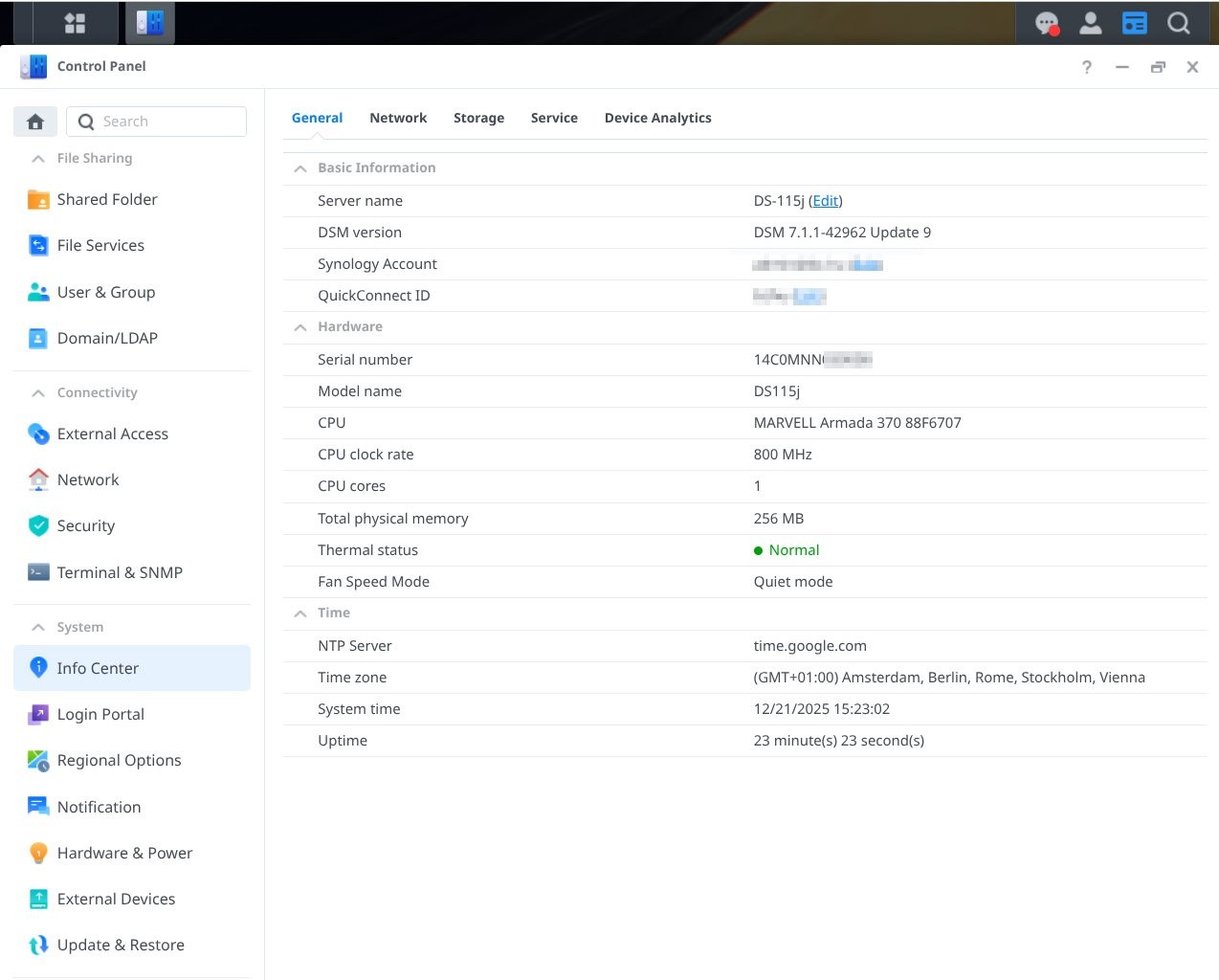Collapse the Connectivity sidebar group
The image size is (1219, 980).
38,392
